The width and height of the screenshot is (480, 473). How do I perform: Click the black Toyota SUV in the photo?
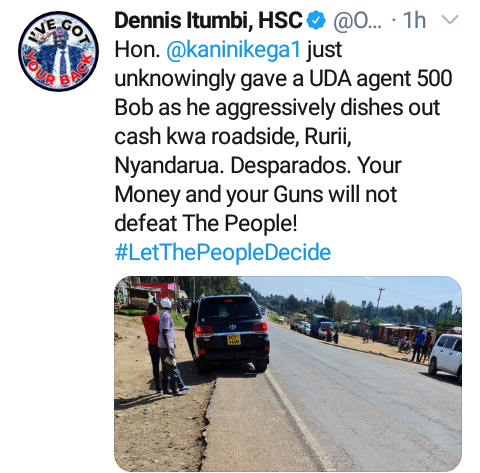[229, 333]
